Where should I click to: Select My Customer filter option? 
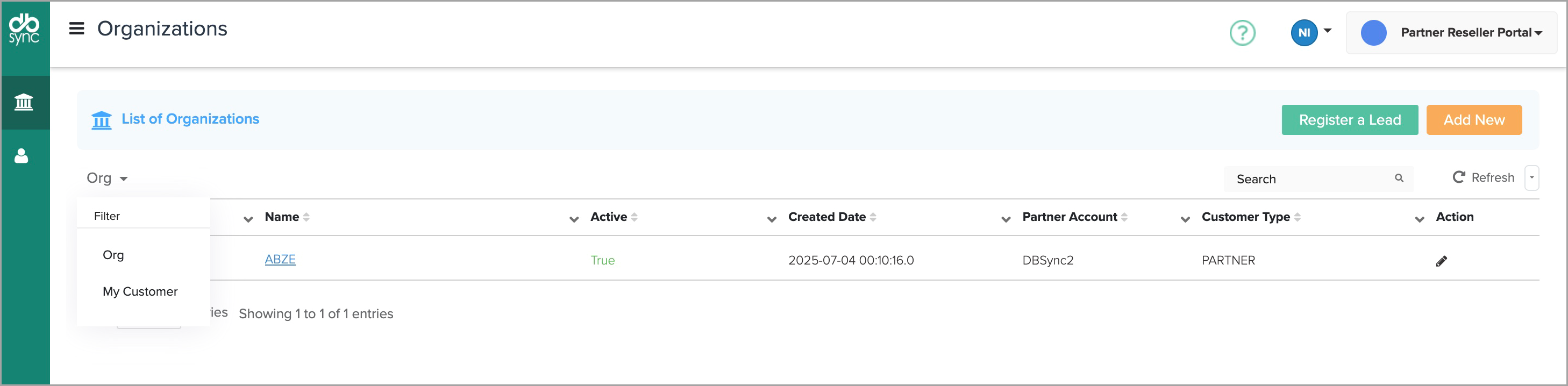click(140, 291)
